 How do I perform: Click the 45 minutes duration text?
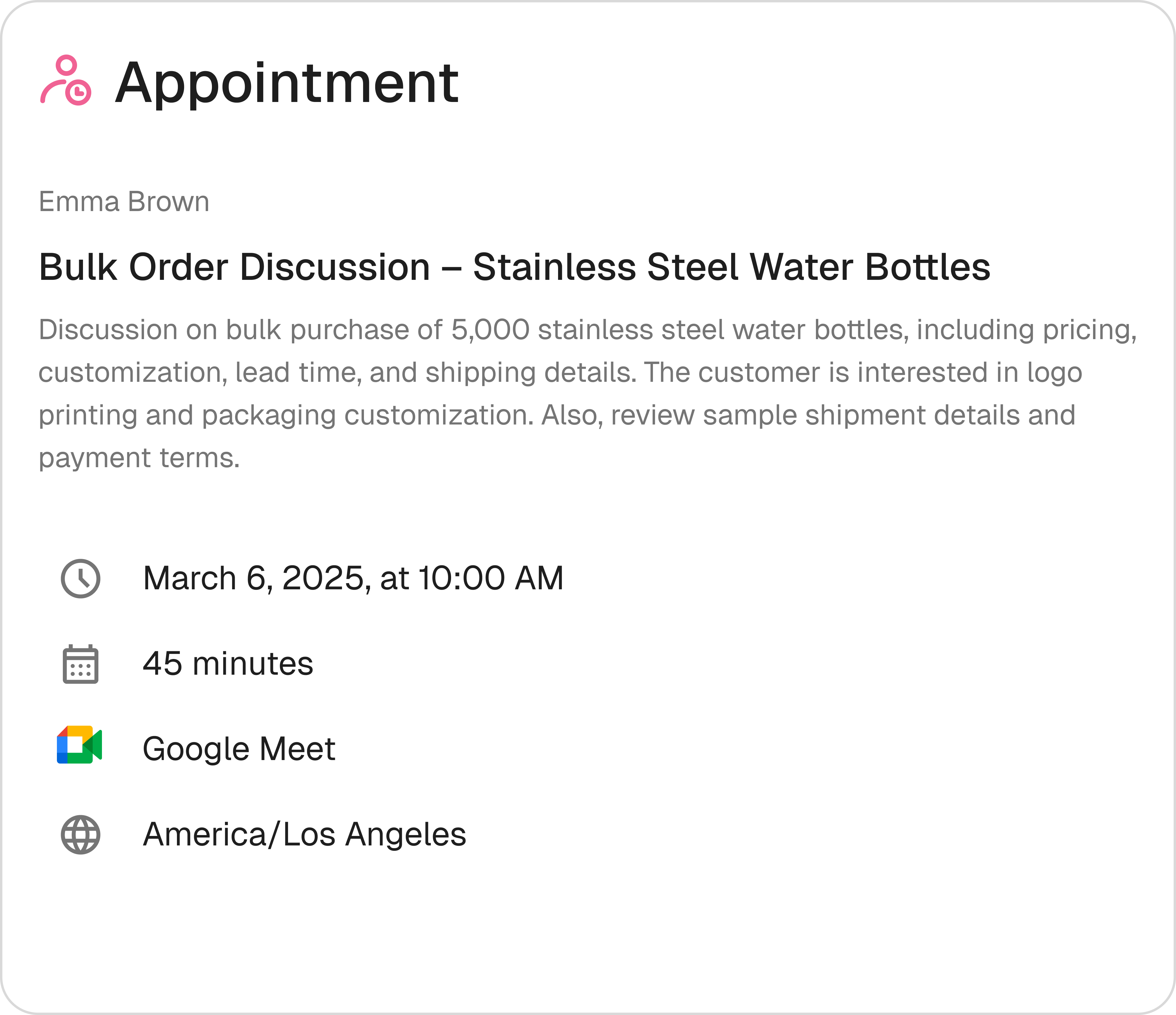[228, 664]
